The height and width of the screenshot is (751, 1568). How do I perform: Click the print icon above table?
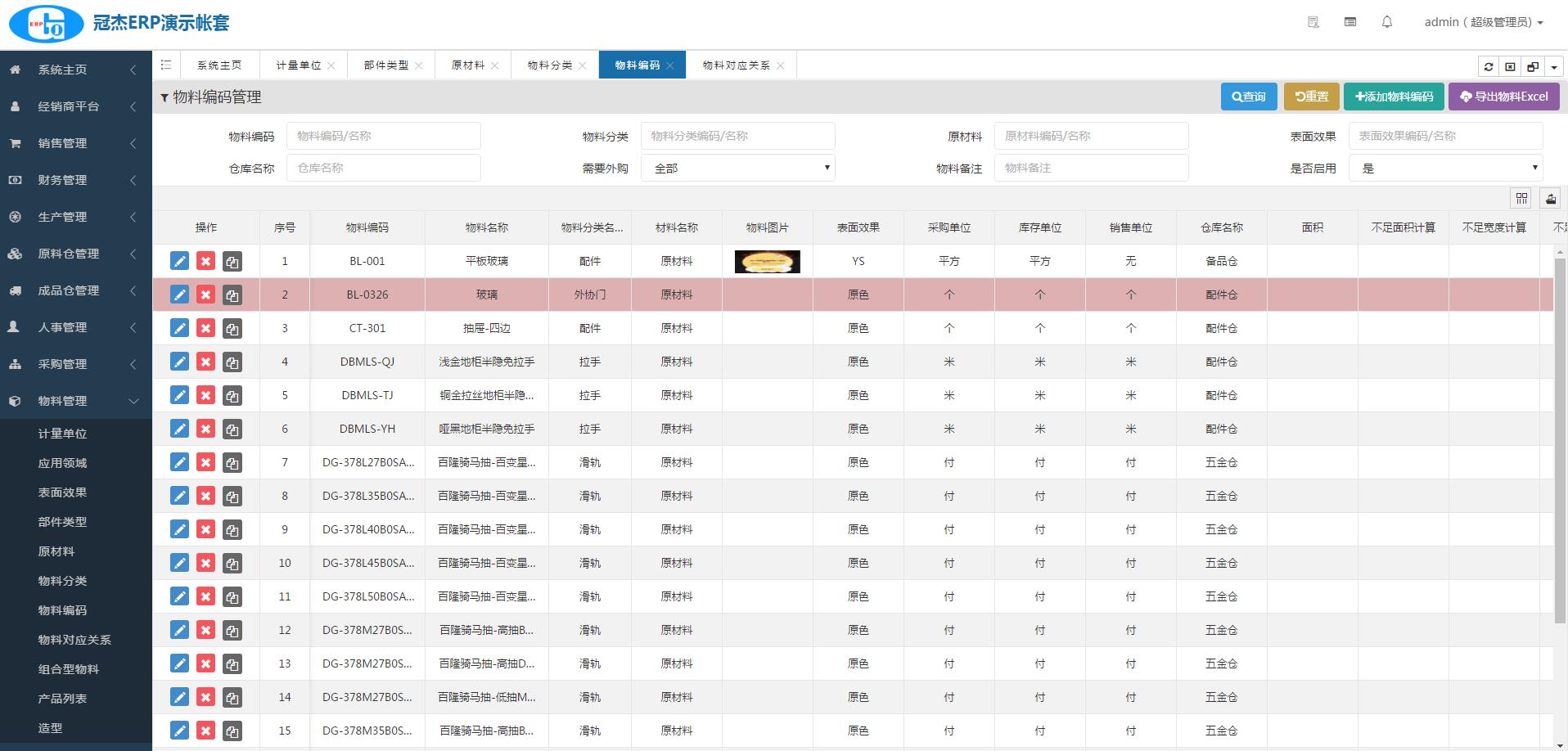tap(1551, 198)
